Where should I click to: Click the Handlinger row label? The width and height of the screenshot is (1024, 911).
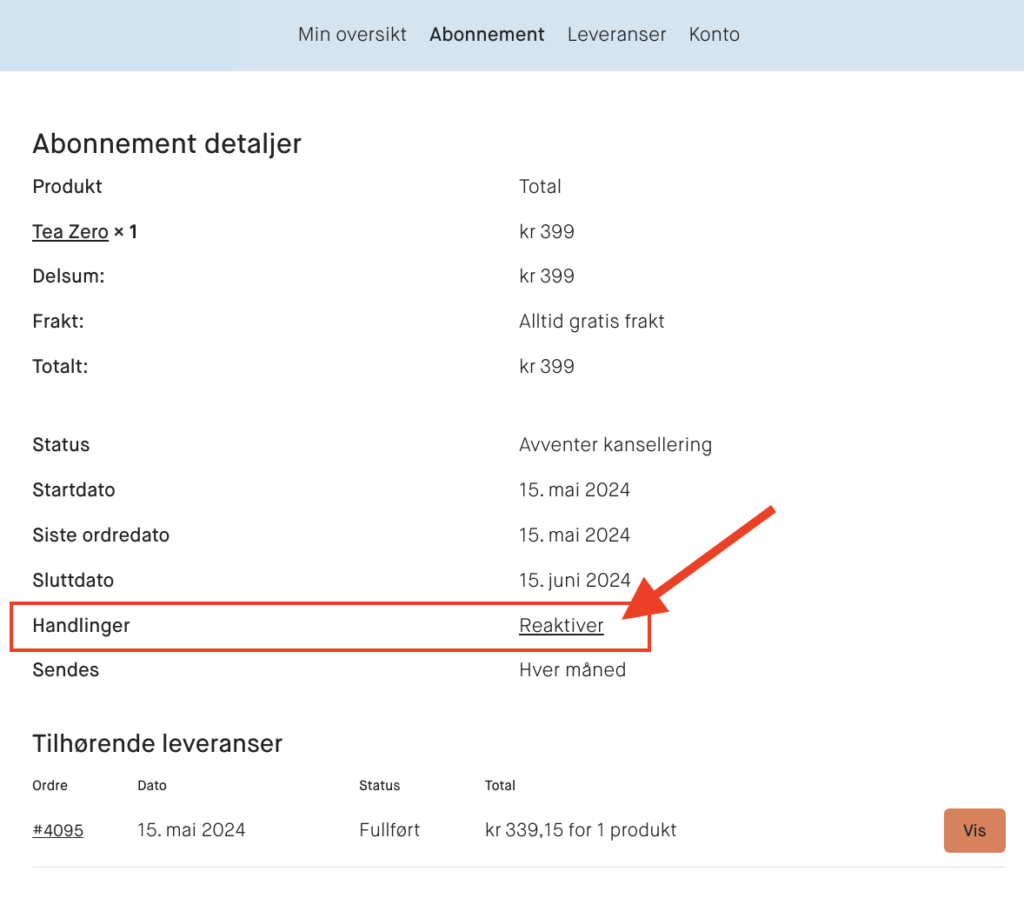pyautogui.click(x=81, y=626)
